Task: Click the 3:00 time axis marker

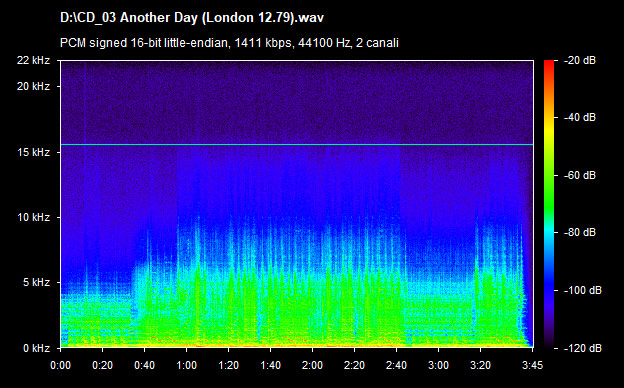Action: (x=439, y=365)
